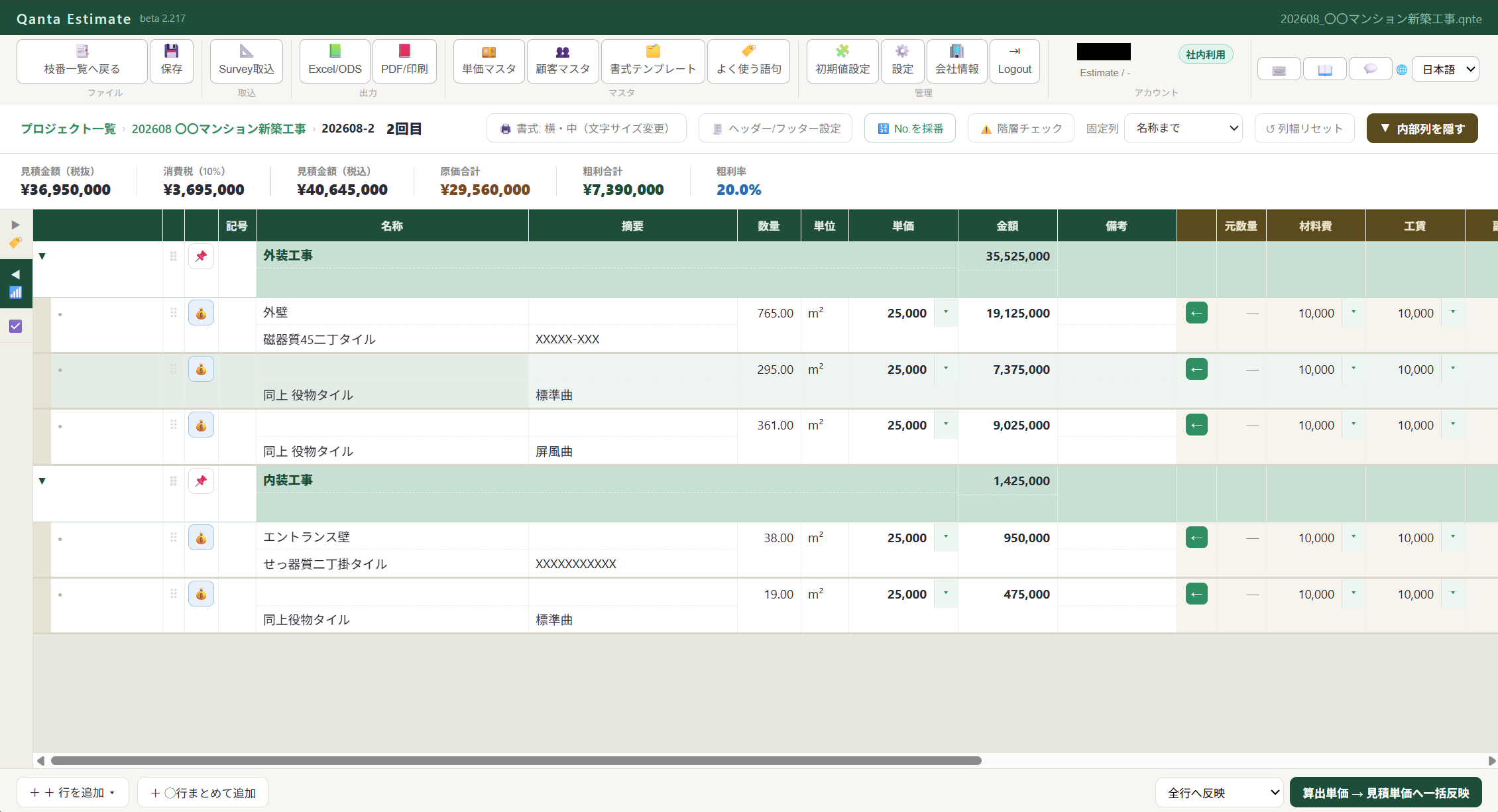The height and width of the screenshot is (812, 1498).
Task: Open 設定 gear settings
Action: point(902,61)
